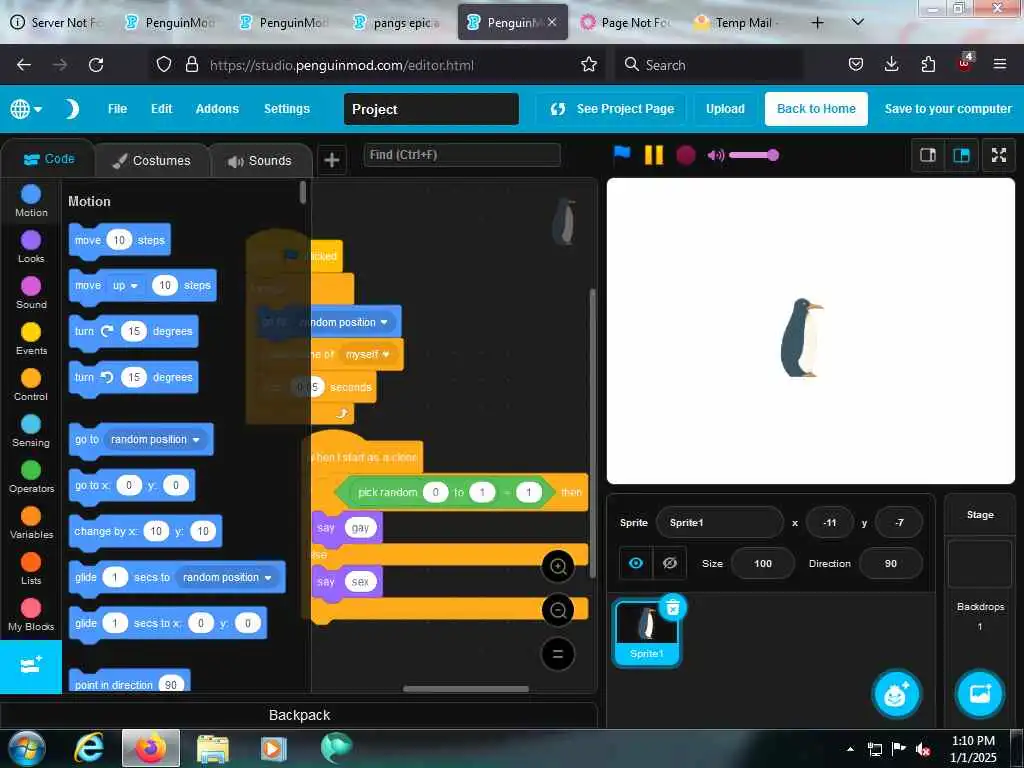Select the Sound block category
Viewport: 1024px width, 768px height.
[x=31, y=293]
